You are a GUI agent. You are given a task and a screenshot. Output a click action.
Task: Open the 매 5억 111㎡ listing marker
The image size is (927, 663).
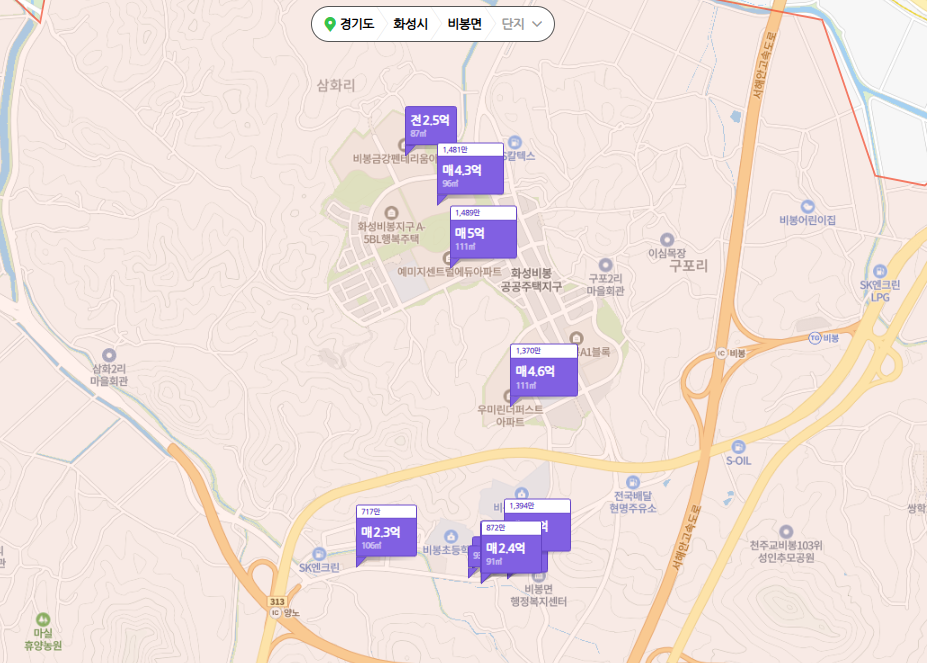483,232
